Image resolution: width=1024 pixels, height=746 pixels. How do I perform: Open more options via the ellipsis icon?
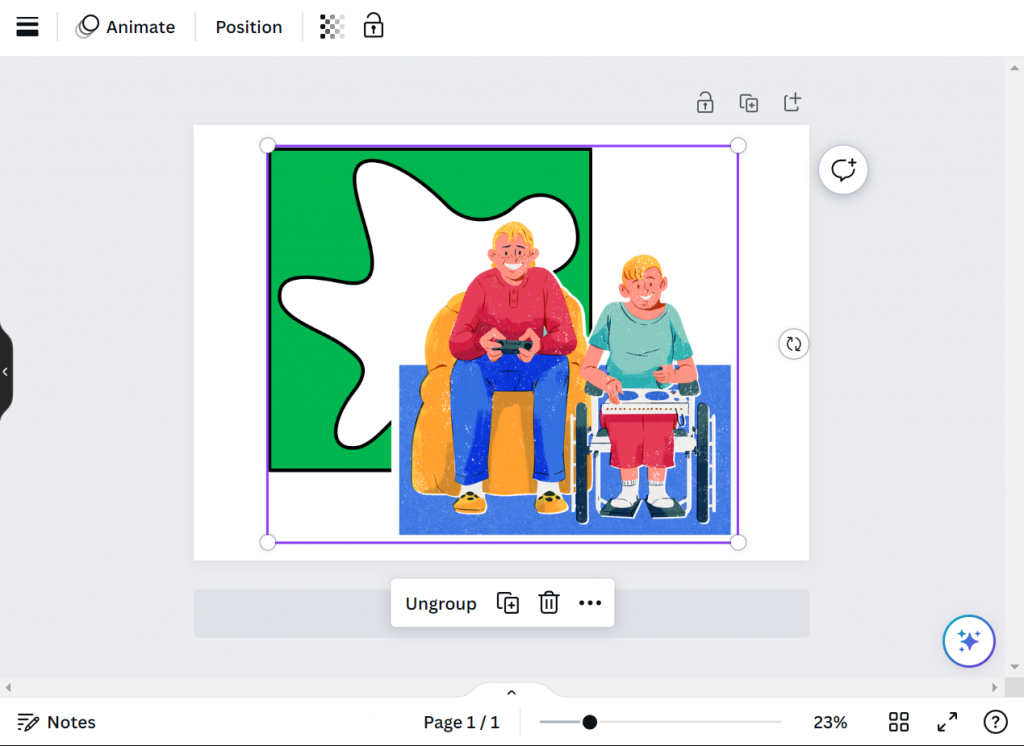[589, 603]
